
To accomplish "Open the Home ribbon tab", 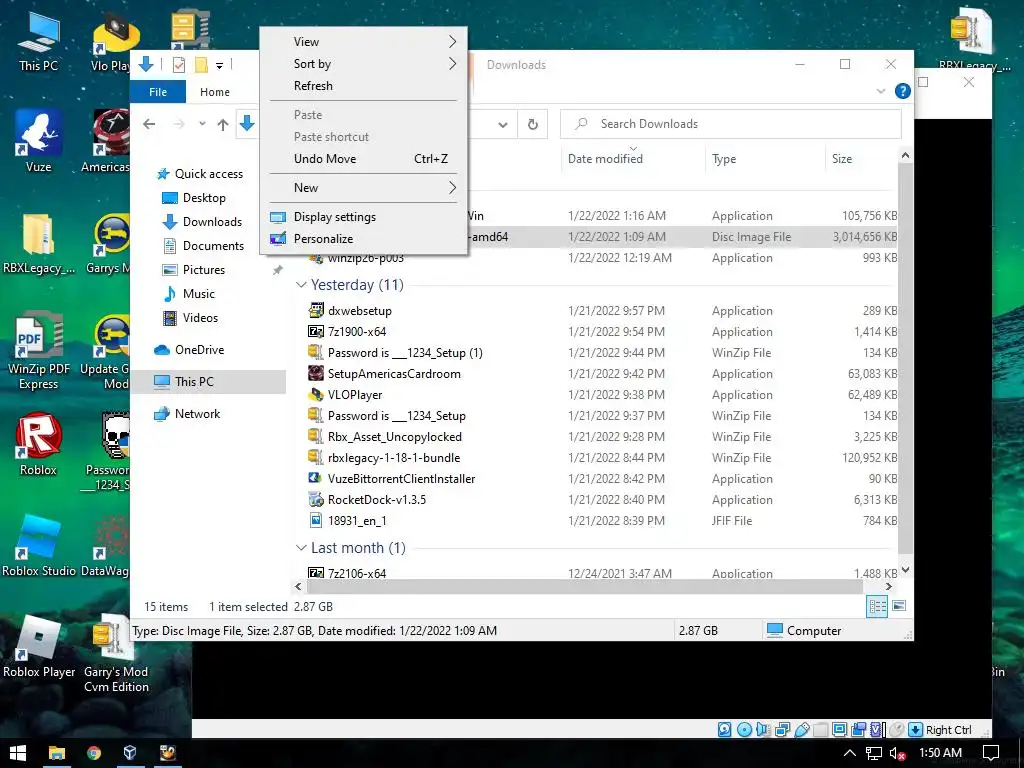I will pos(215,92).
